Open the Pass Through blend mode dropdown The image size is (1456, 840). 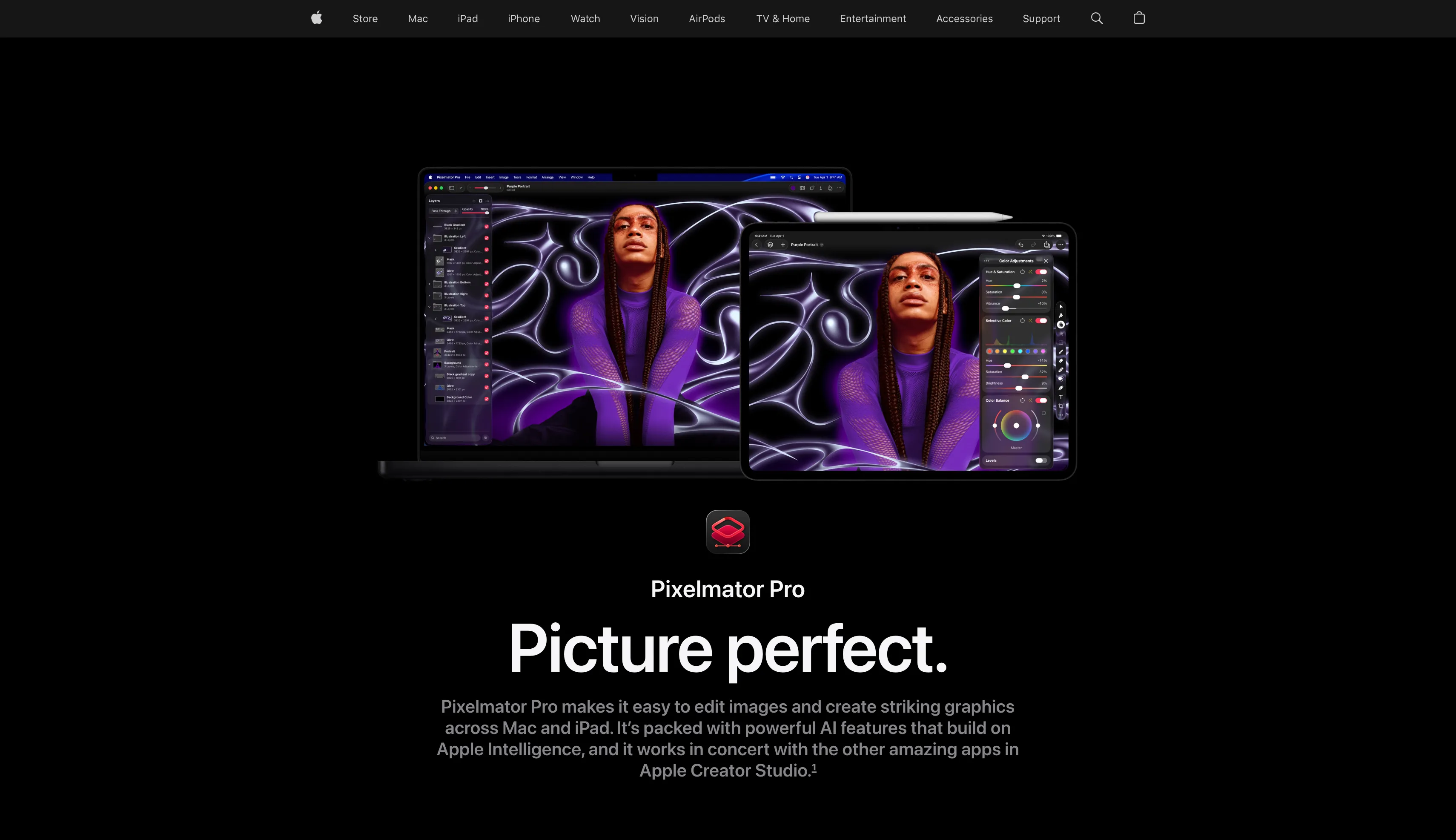coord(444,211)
